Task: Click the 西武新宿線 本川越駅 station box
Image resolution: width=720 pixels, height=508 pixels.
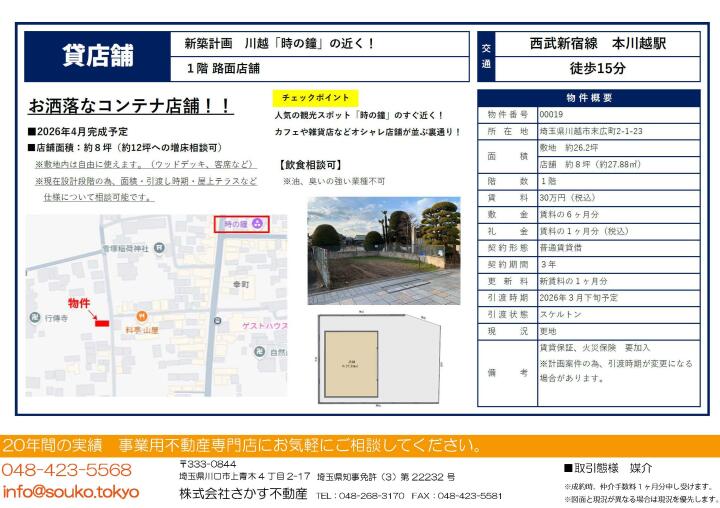Action: pyautogui.click(x=598, y=44)
